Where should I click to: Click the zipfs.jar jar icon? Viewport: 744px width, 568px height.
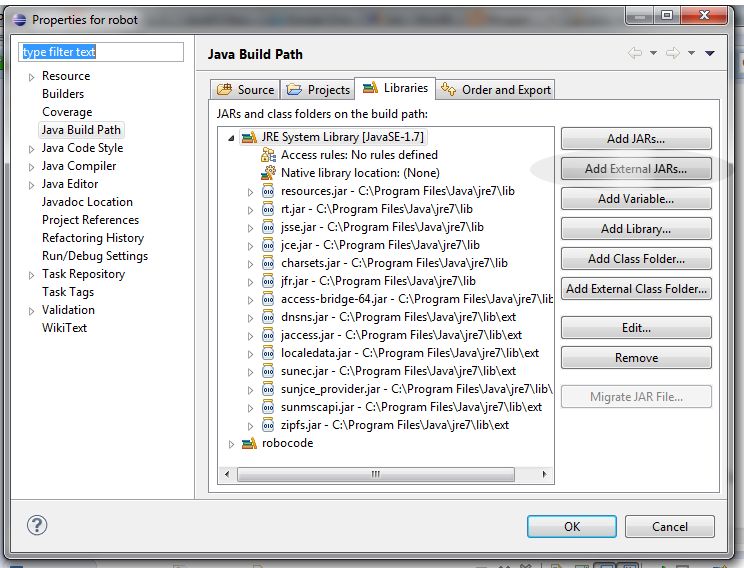point(268,425)
